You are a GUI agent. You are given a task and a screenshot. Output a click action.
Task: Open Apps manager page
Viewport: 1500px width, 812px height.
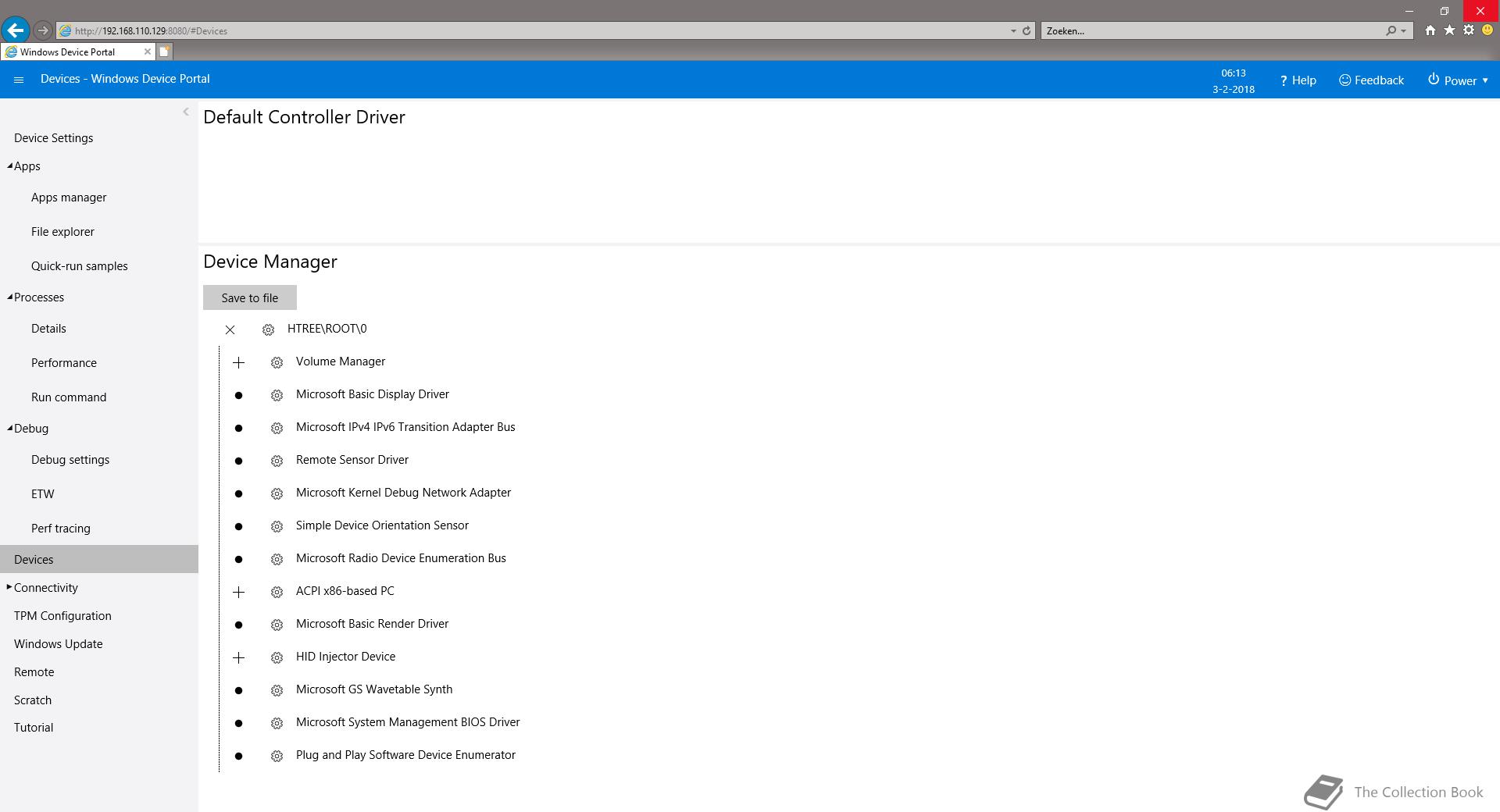[x=69, y=198]
